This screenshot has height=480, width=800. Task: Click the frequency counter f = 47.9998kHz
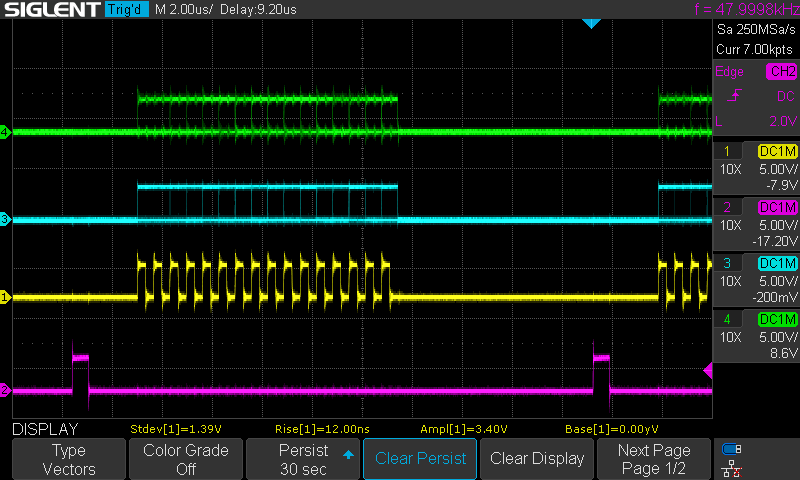(747, 9)
